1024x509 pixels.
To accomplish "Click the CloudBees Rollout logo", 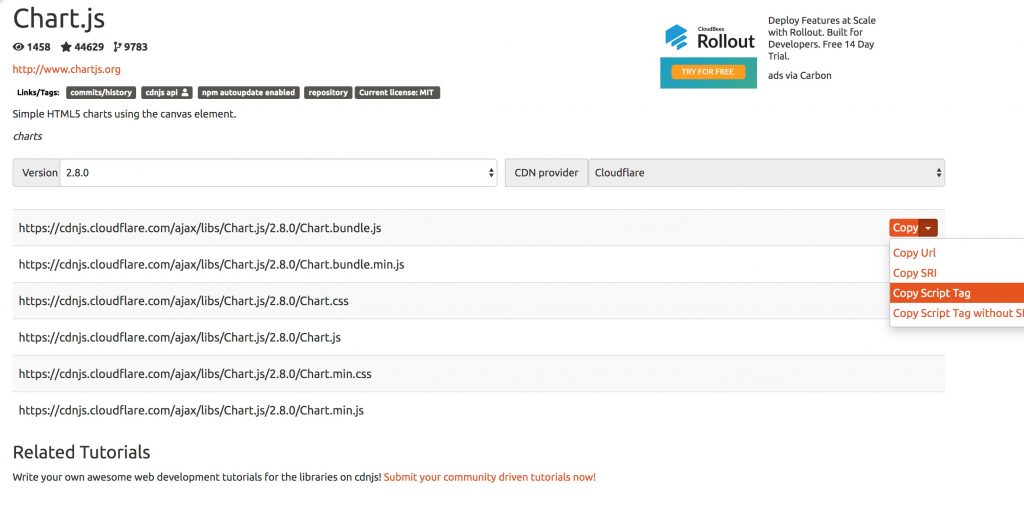I will 710,38.
